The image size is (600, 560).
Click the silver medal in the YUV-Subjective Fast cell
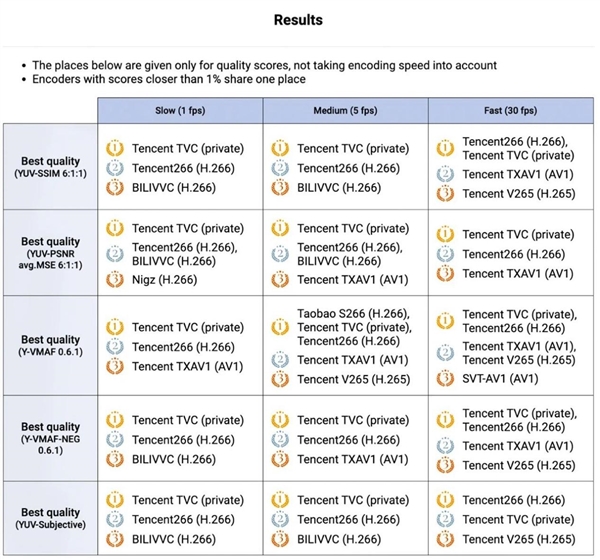(445, 520)
